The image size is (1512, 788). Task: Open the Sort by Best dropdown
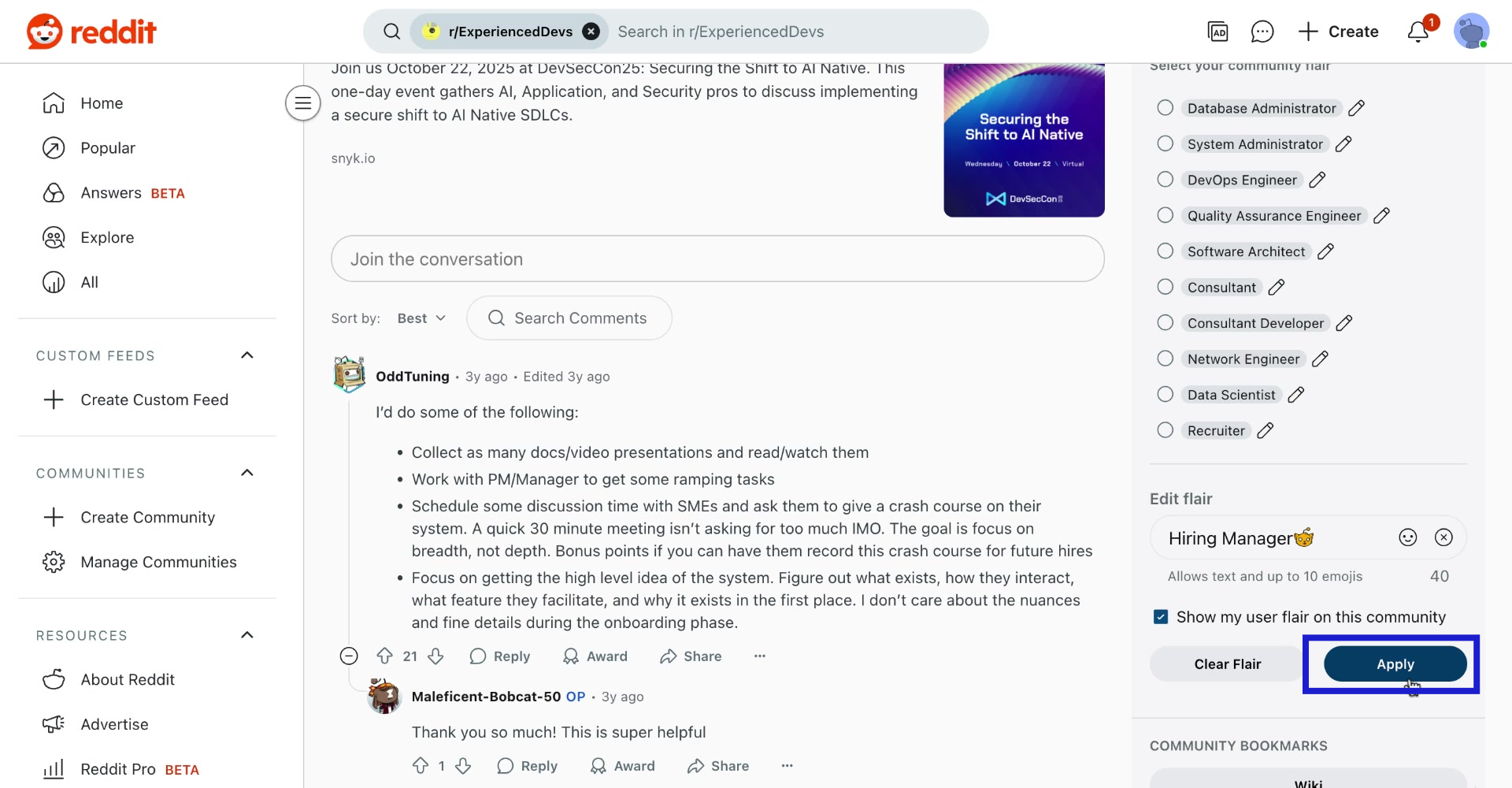pos(421,318)
